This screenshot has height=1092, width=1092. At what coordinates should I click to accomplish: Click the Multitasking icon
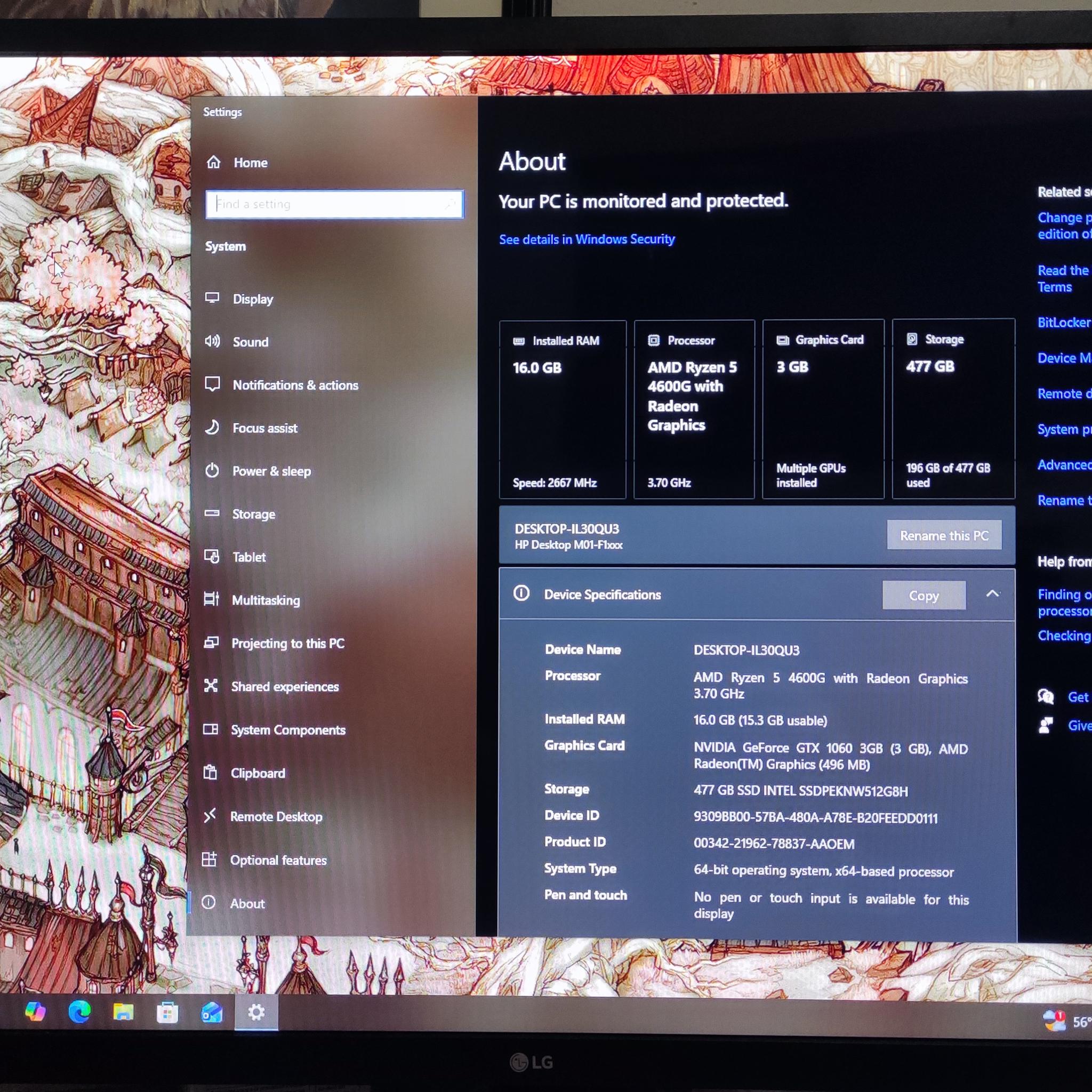coord(211,599)
